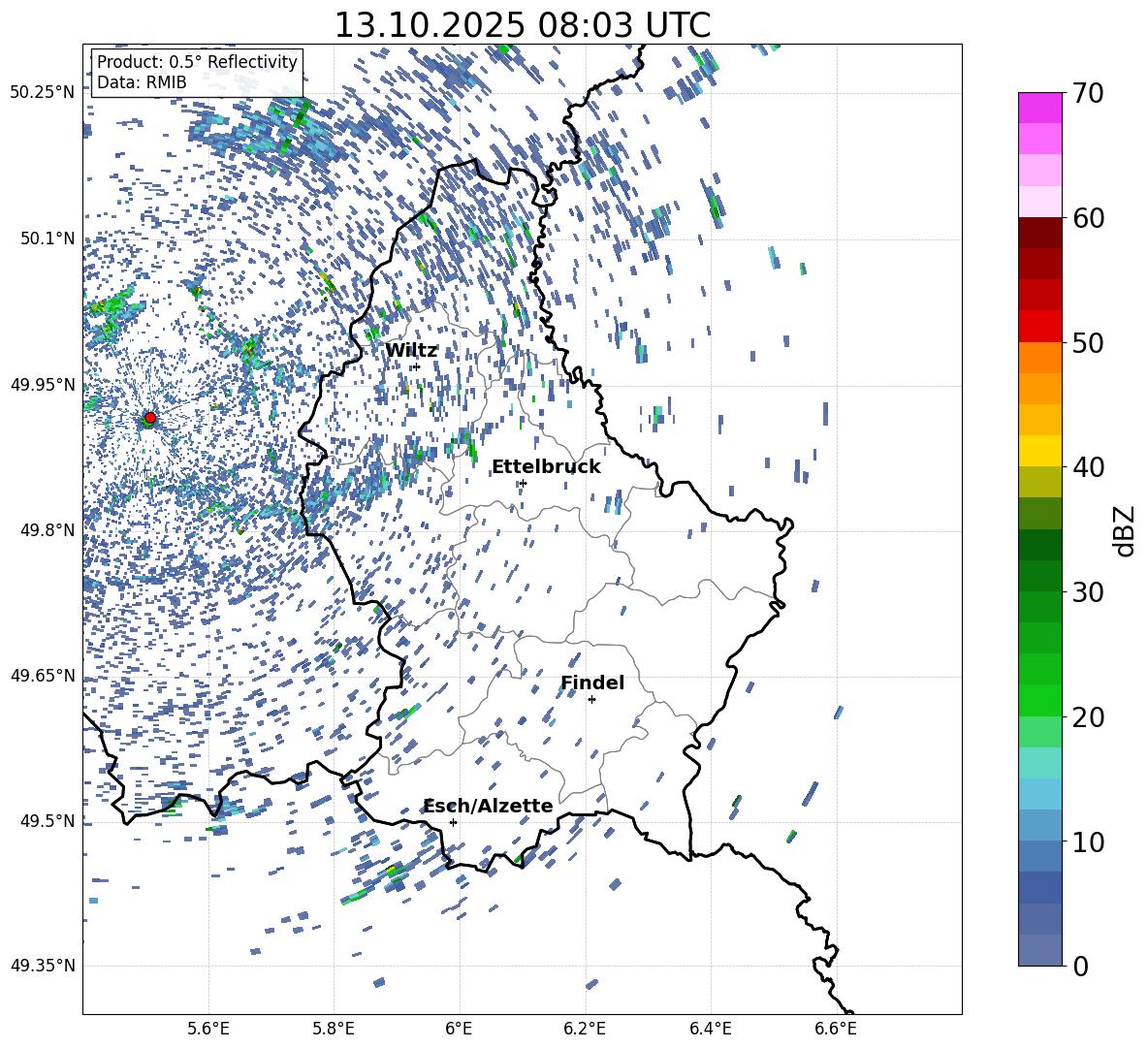Click the red radar site marker
The height and width of the screenshot is (1048, 1148).
(150, 418)
